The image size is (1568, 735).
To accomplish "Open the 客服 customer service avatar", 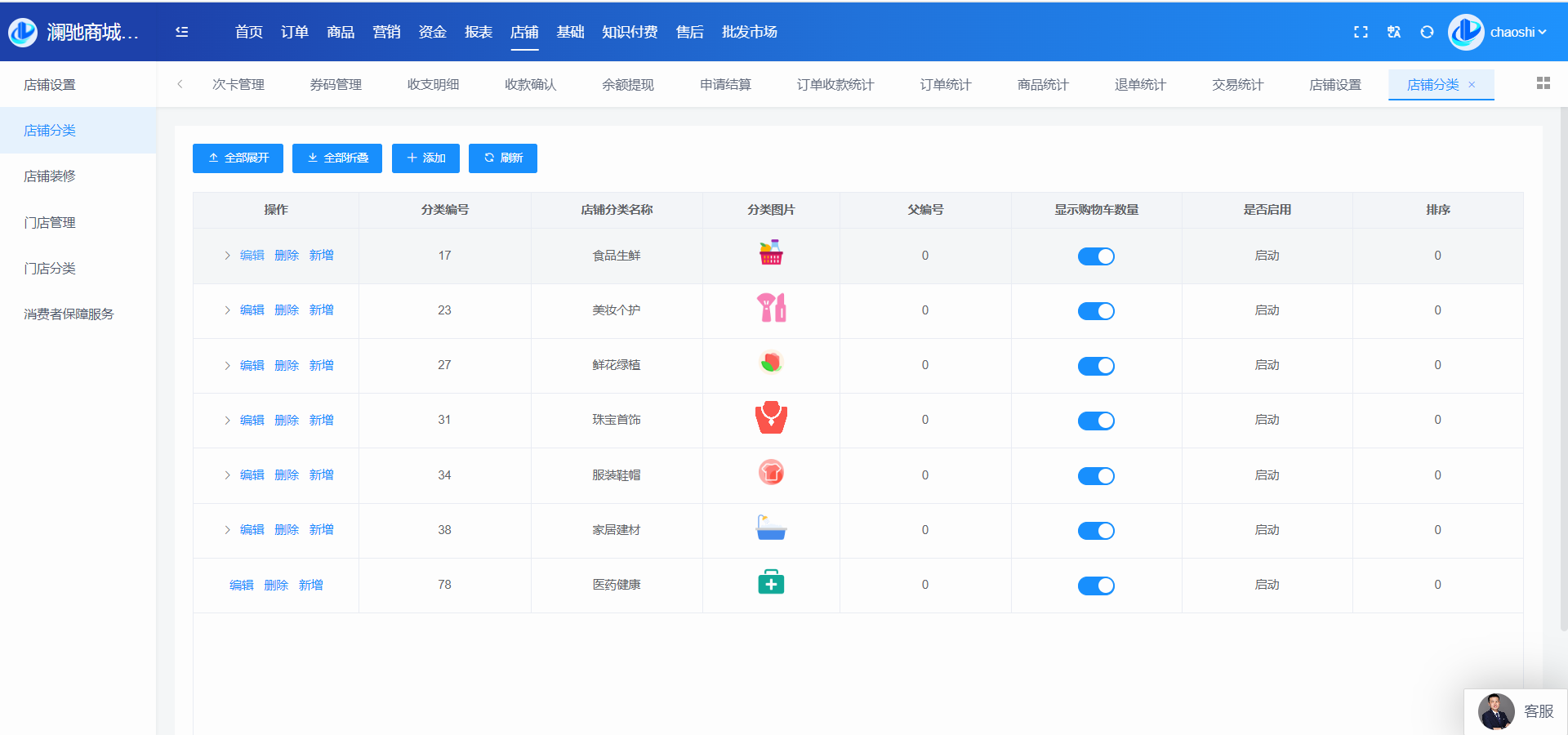I will (1496, 711).
